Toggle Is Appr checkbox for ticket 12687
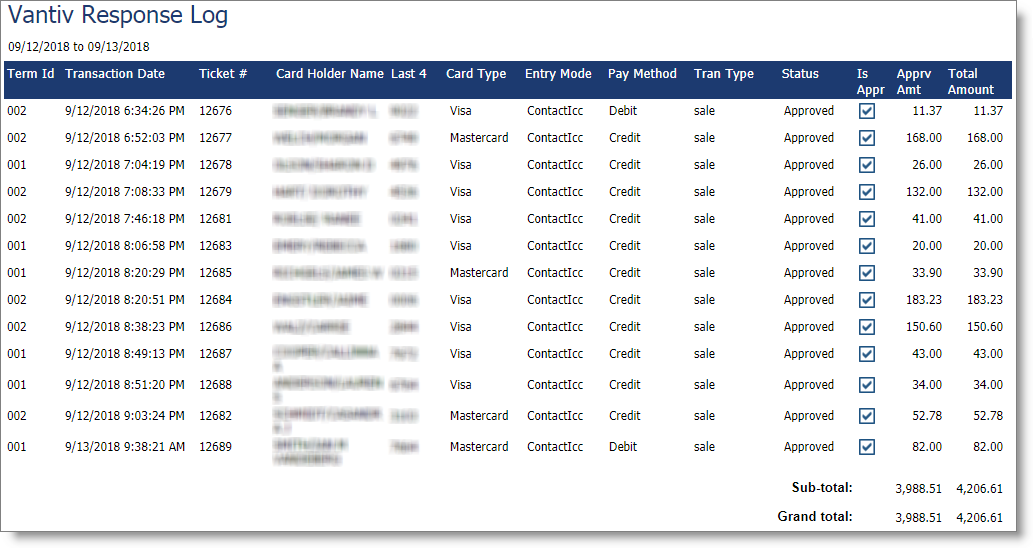 point(867,354)
